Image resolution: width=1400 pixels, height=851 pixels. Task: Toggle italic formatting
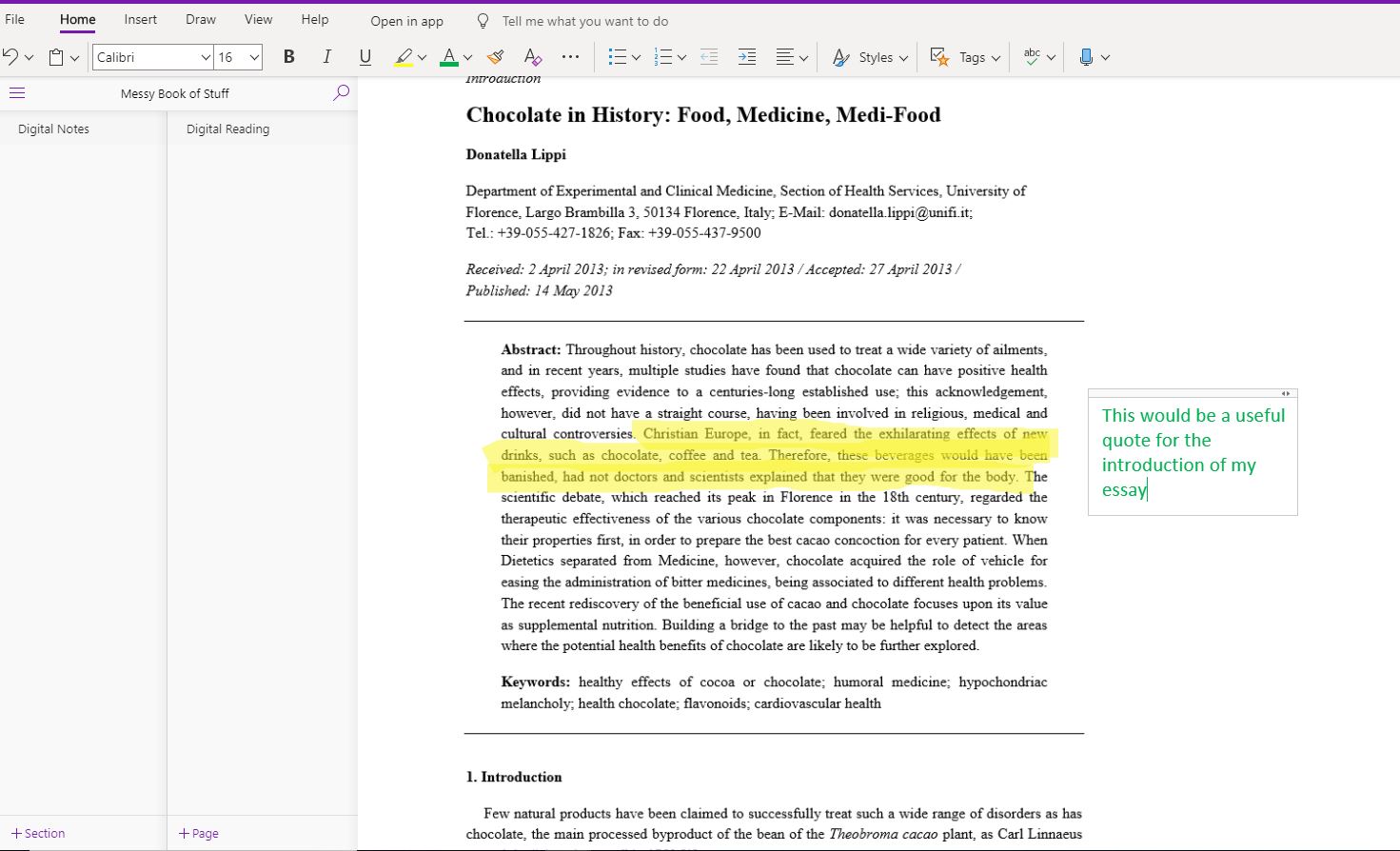tap(327, 57)
